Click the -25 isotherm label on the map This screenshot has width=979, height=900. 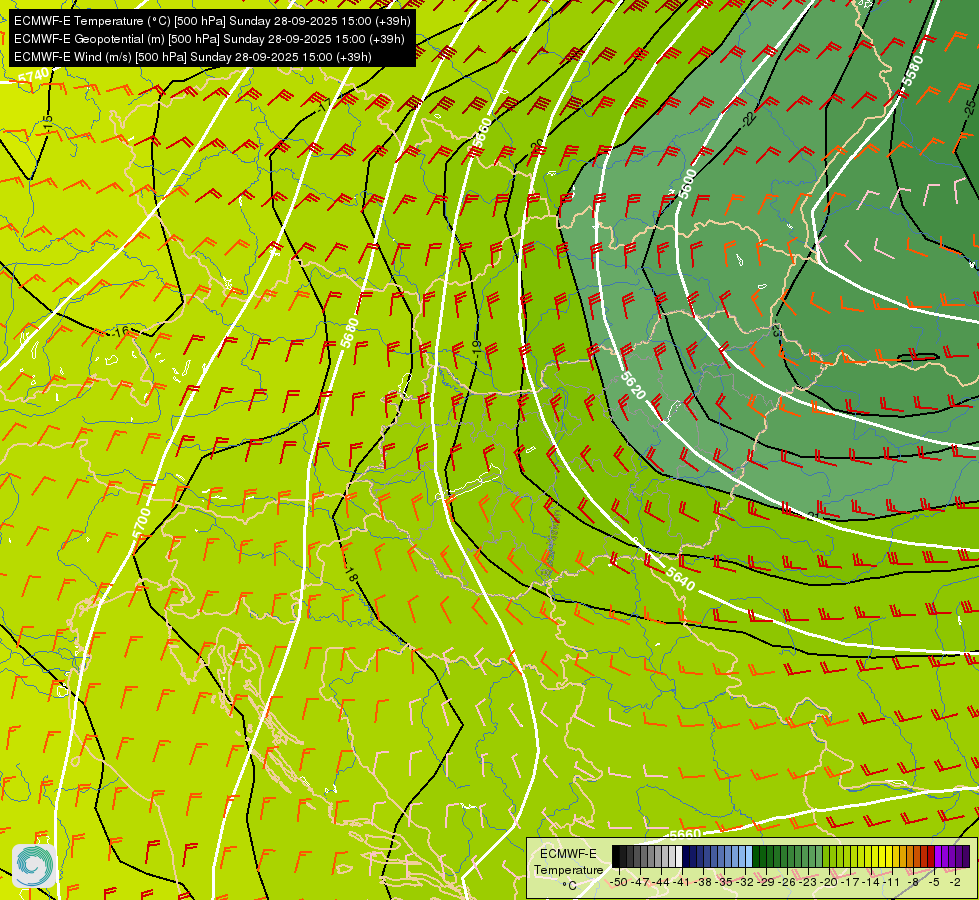tap(968, 107)
